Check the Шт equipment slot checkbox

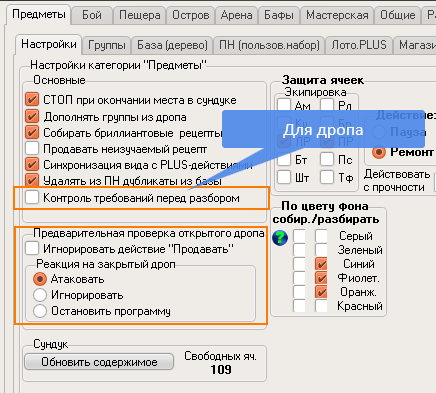coord(284,177)
